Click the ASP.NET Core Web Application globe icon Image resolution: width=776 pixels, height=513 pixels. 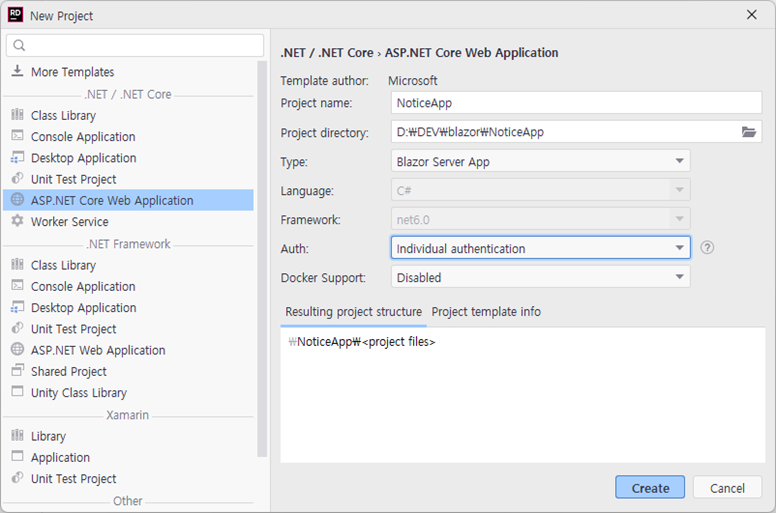(17, 199)
